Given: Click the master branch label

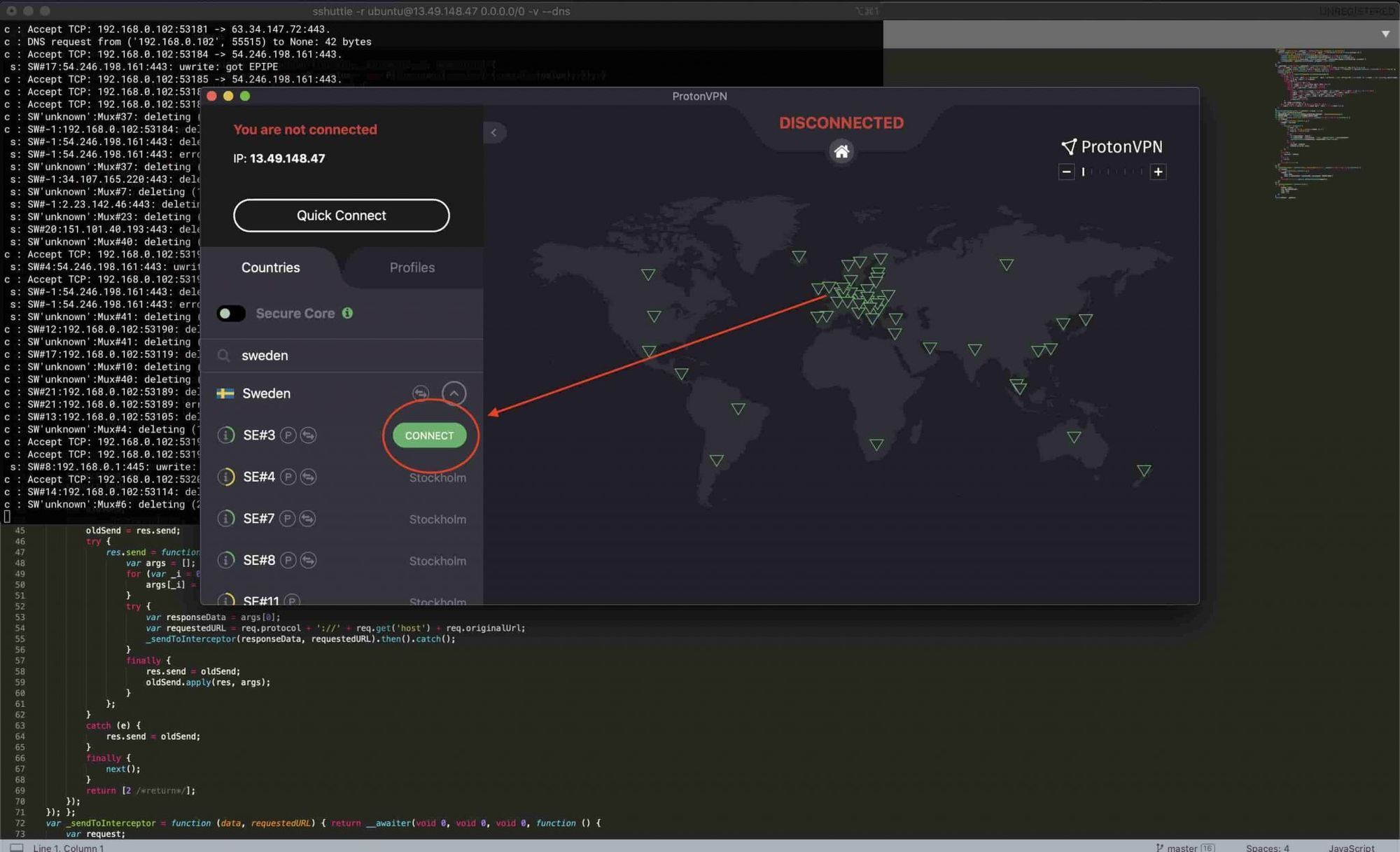Looking at the screenshot, I should (1182, 847).
